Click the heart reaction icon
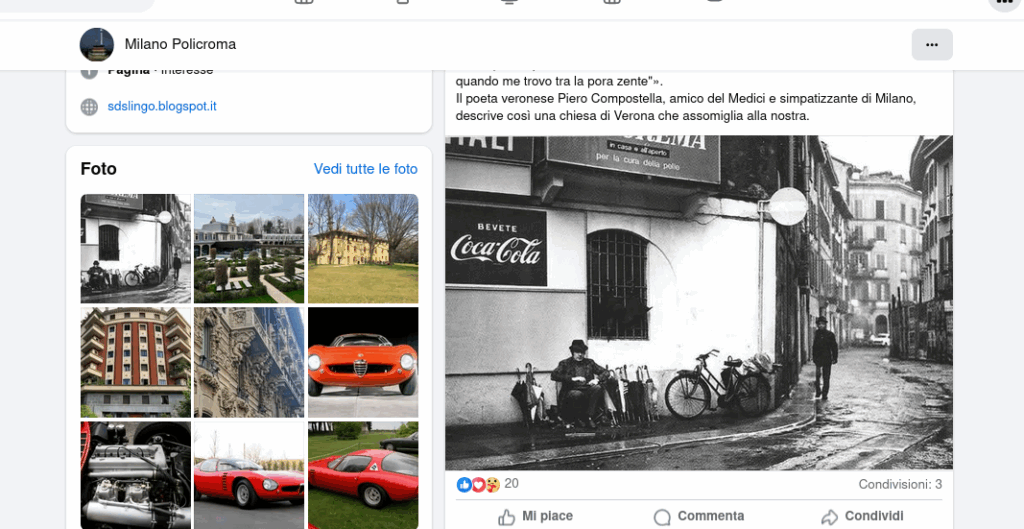The height and width of the screenshot is (529, 1024). click(478, 485)
